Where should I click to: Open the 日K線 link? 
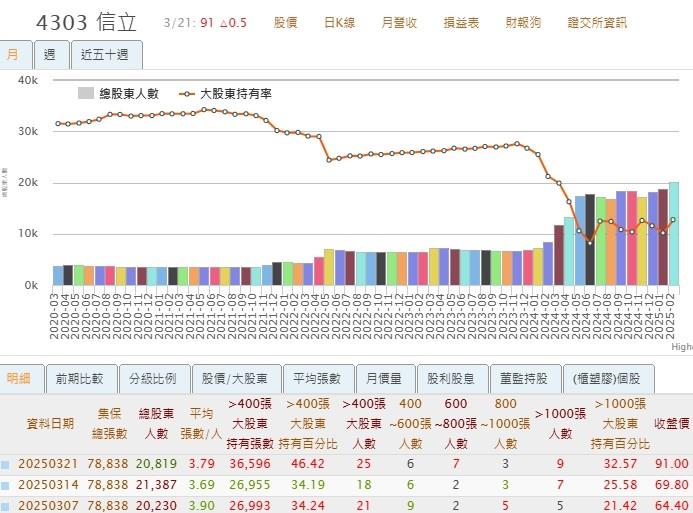click(339, 23)
